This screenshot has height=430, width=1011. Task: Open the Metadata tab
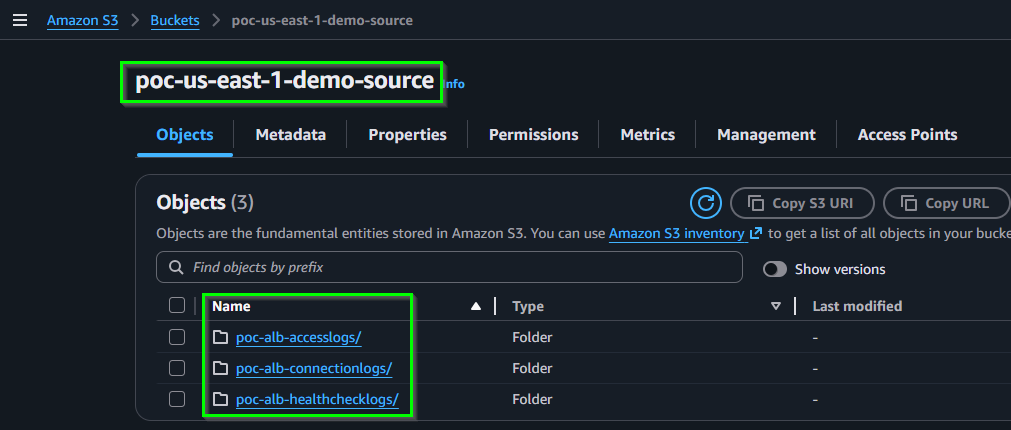[290, 135]
